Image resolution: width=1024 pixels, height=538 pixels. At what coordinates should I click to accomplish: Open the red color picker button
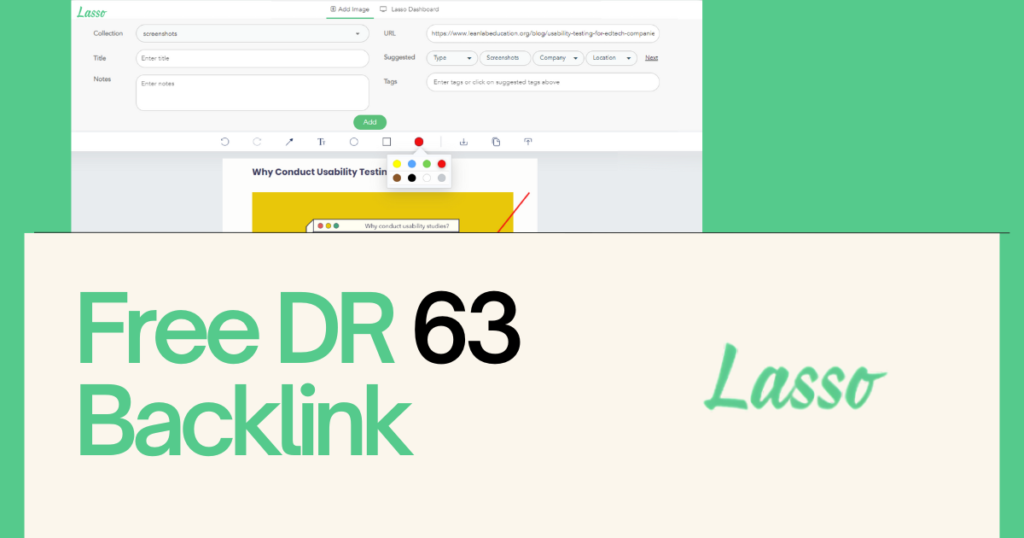tap(419, 142)
